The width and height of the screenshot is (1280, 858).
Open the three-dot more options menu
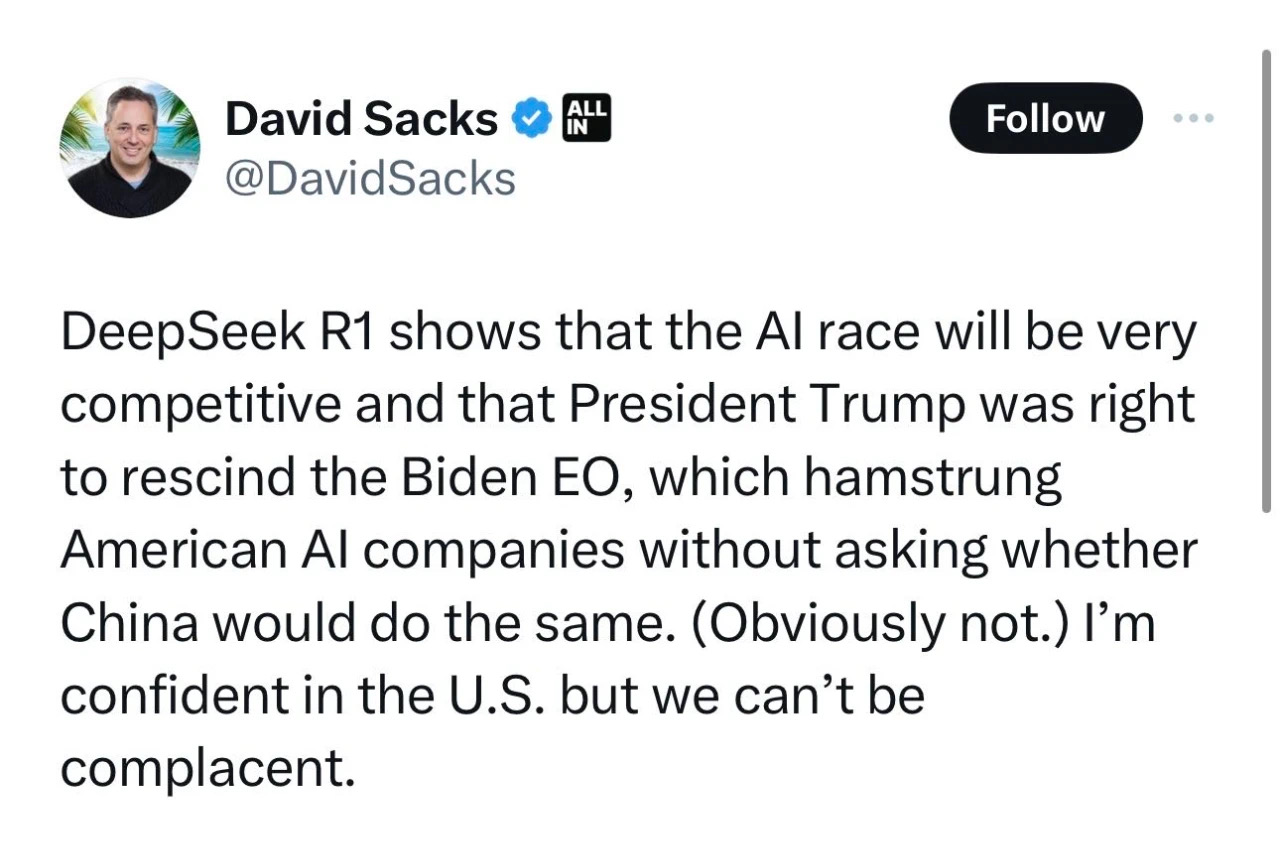click(1193, 118)
